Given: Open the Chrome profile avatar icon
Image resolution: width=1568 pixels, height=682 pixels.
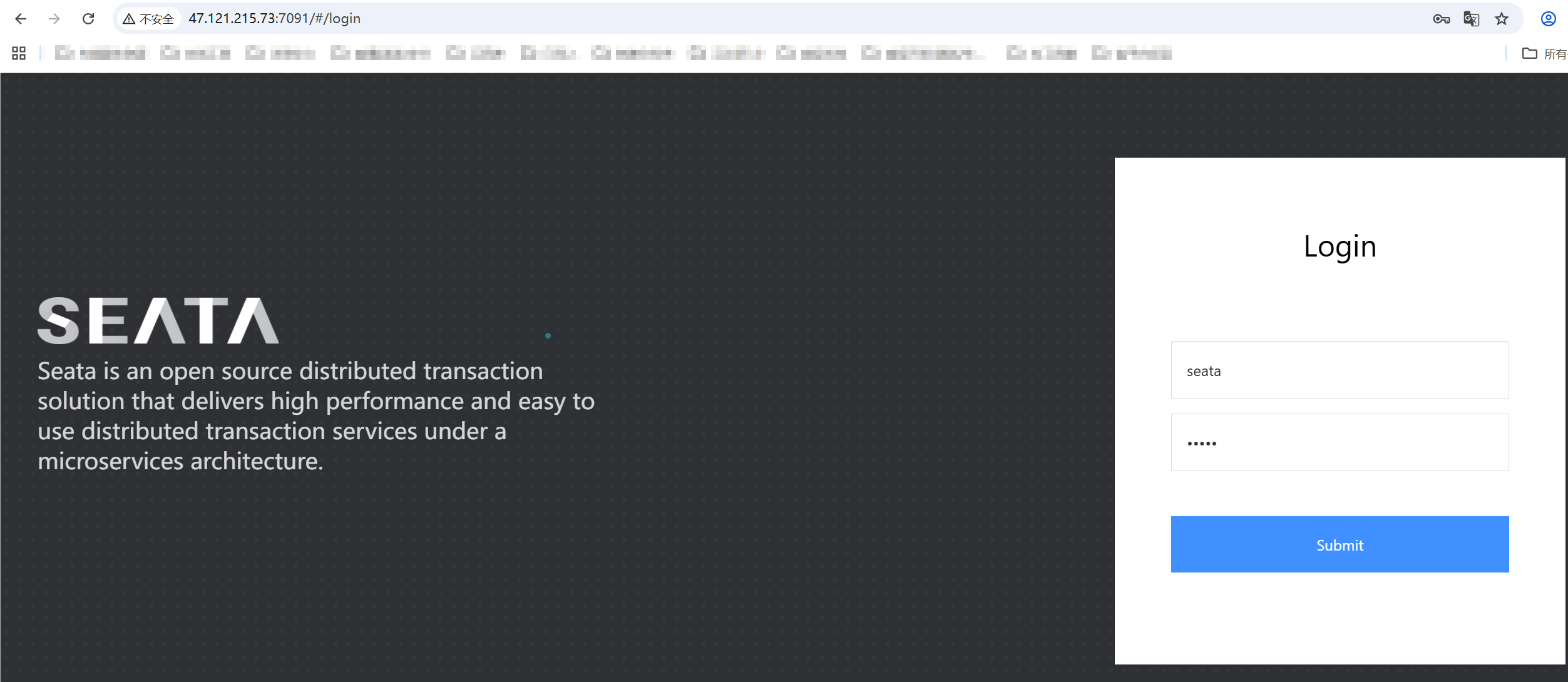Looking at the screenshot, I should coord(1548,19).
